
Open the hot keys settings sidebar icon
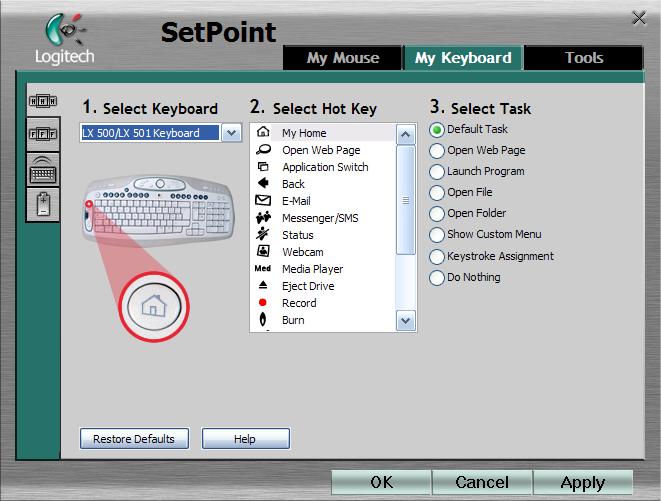tap(43, 101)
